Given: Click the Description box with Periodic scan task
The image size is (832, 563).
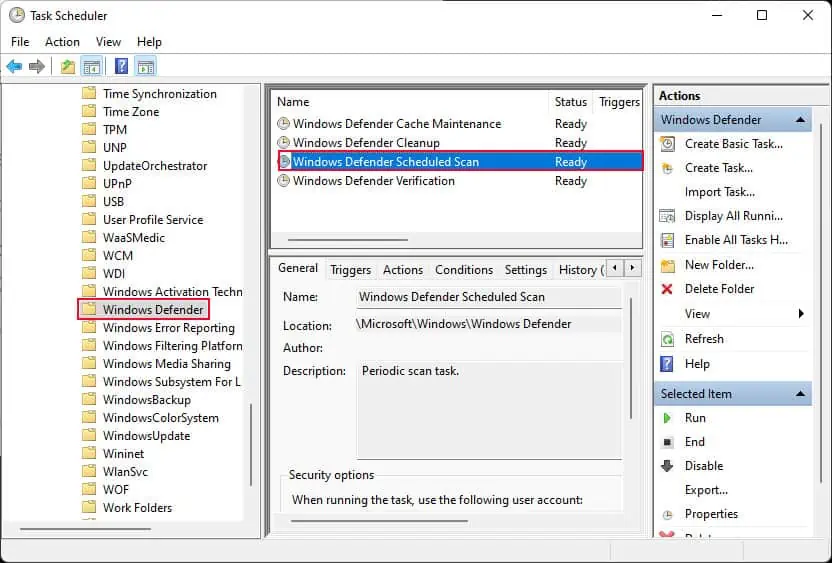Looking at the screenshot, I should 489,410.
